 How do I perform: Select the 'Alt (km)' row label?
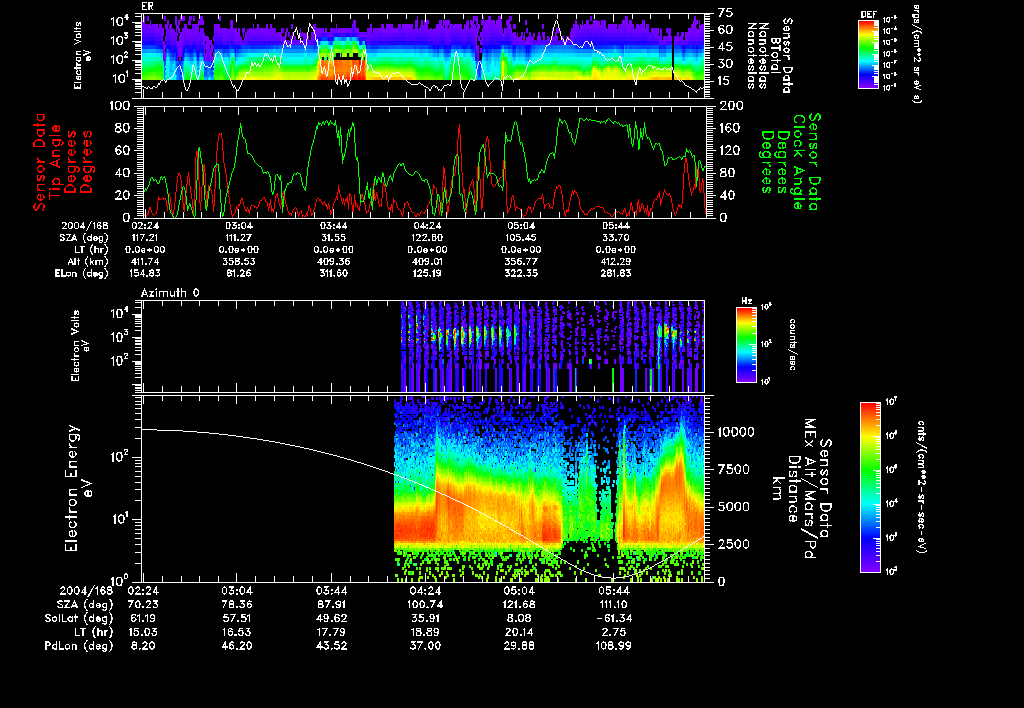[89, 261]
